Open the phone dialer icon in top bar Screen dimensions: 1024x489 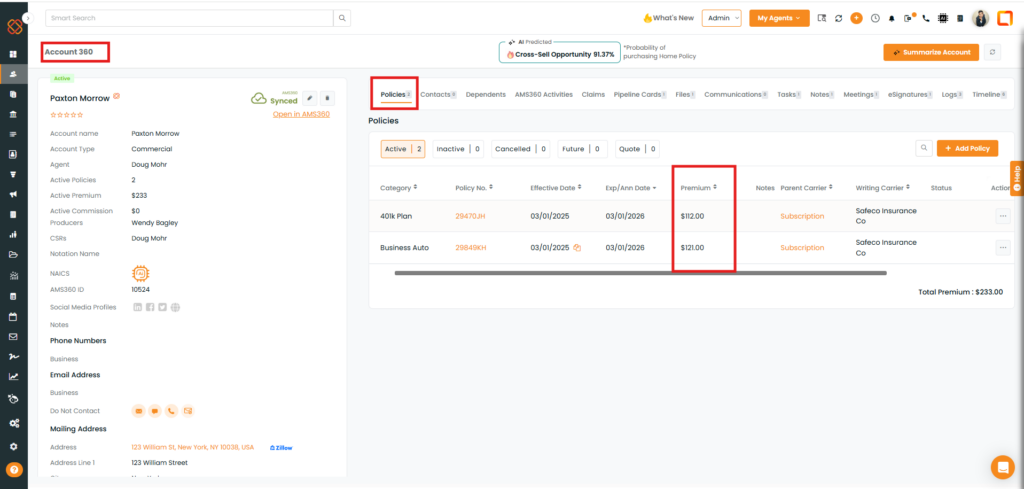926,18
